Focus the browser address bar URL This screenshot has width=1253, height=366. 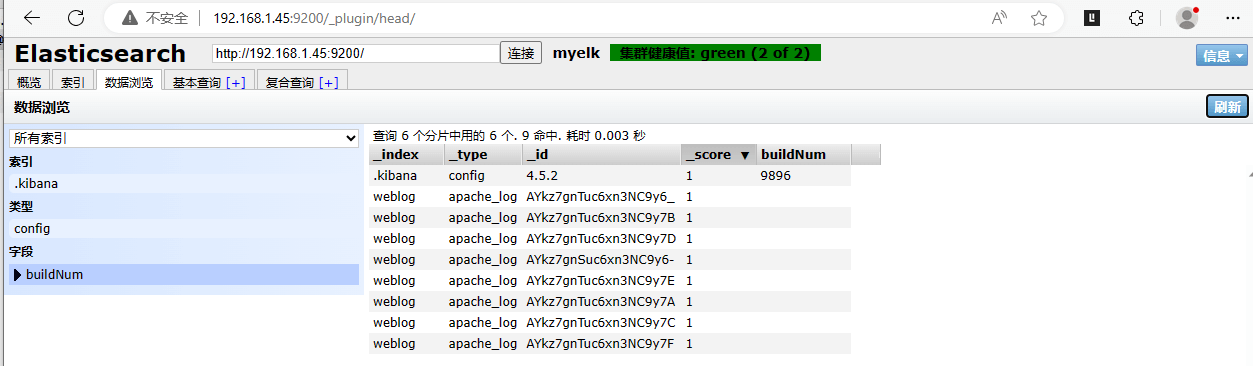point(314,18)
